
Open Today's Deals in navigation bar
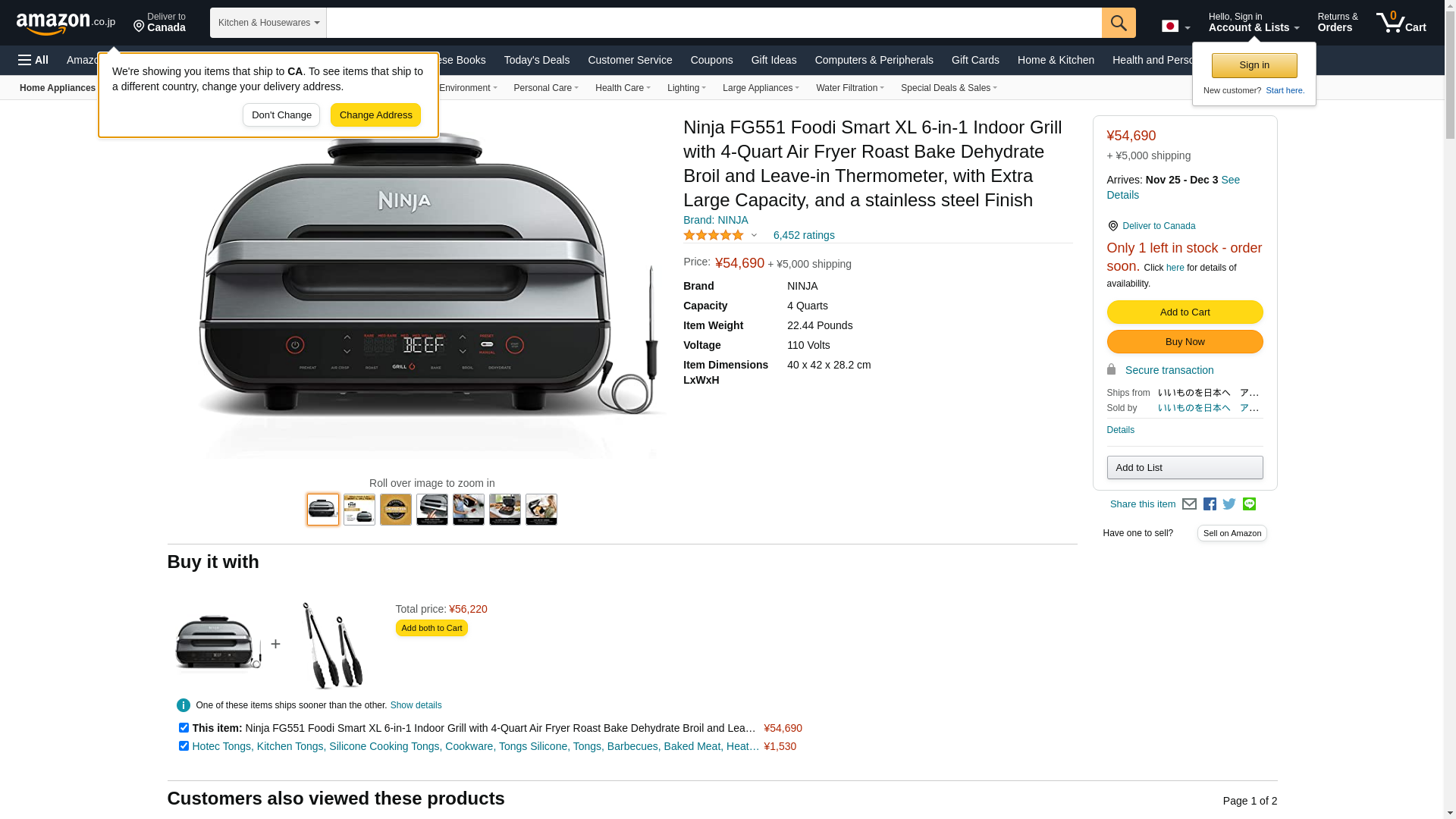pyautogui.click(x=537, y=60)
